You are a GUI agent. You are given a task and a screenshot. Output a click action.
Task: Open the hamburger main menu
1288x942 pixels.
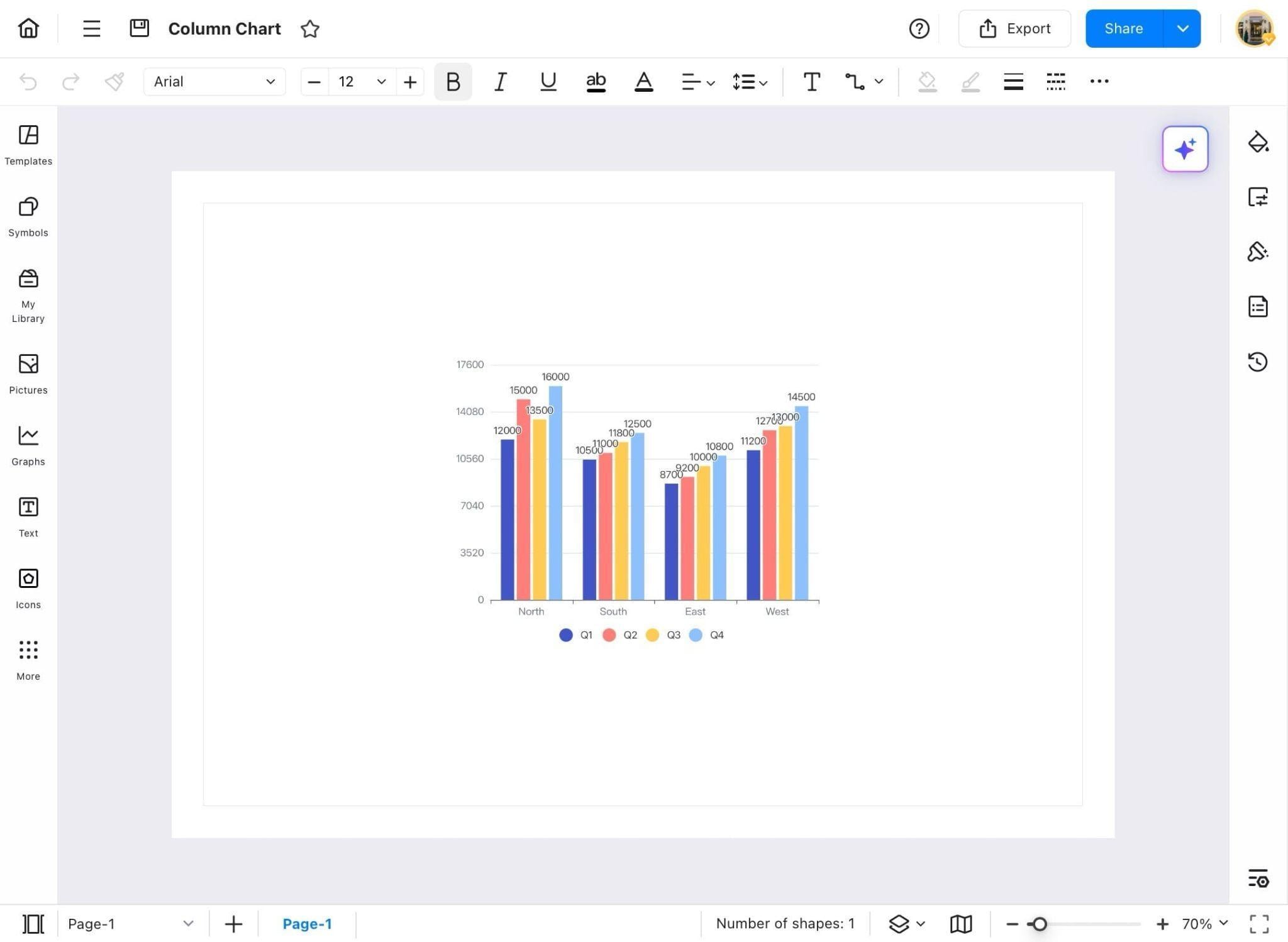pos(91,28)
